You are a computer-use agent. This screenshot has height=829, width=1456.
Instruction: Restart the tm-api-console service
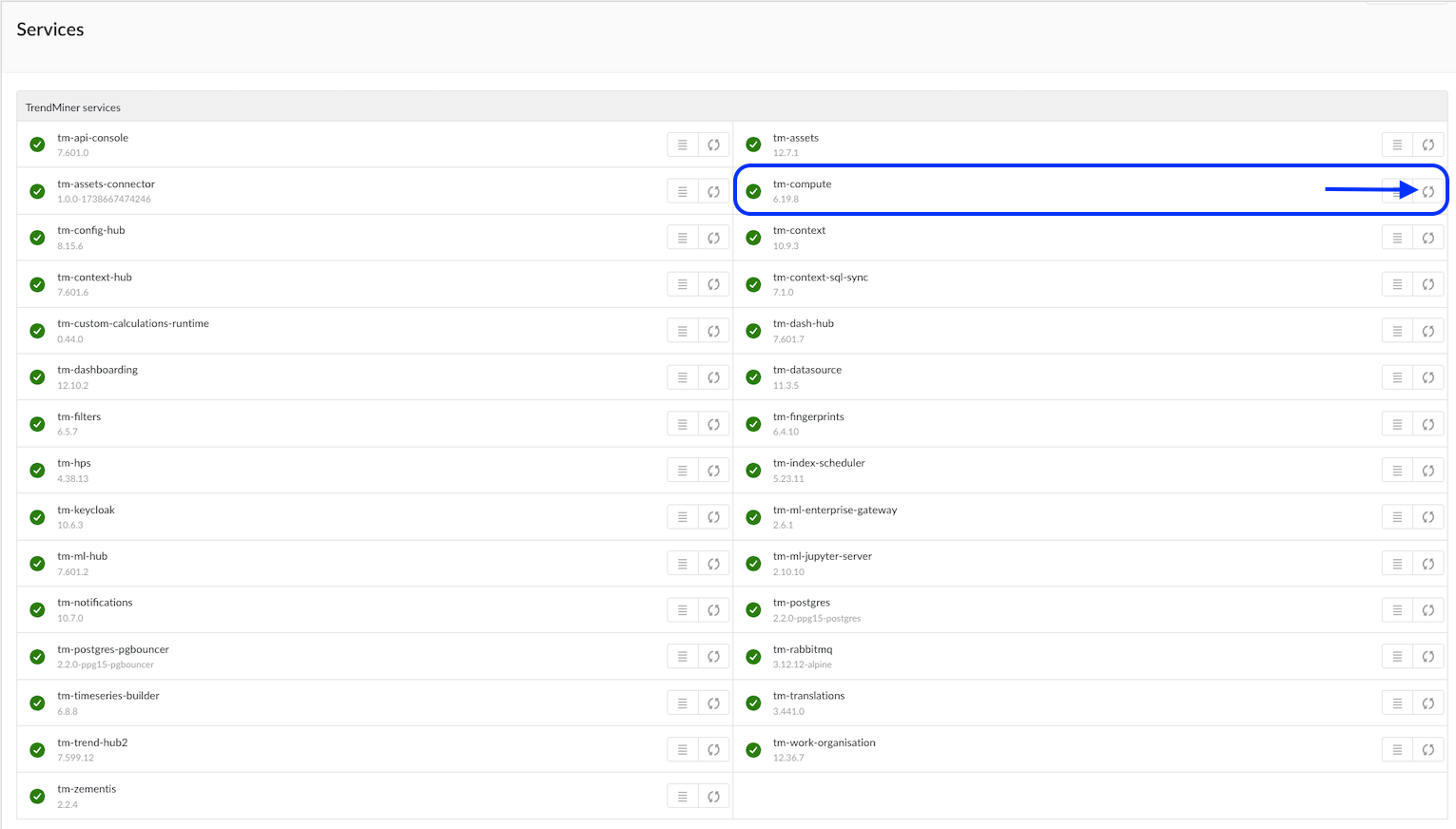[x=713, y=145]
